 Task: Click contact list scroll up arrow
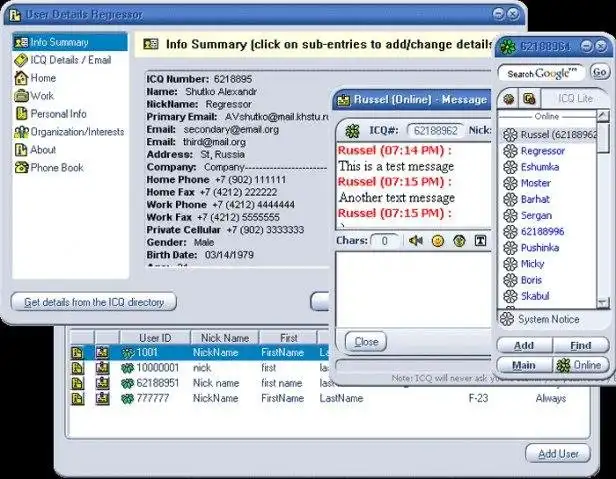603,116
